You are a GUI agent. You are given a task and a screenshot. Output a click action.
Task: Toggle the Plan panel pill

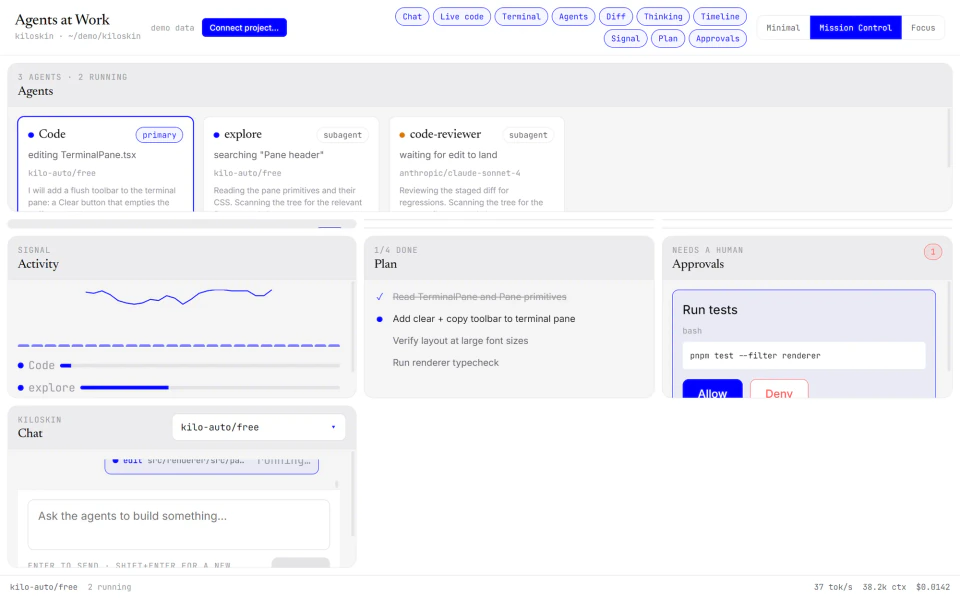pyautogui.click(x=668, y=39)
